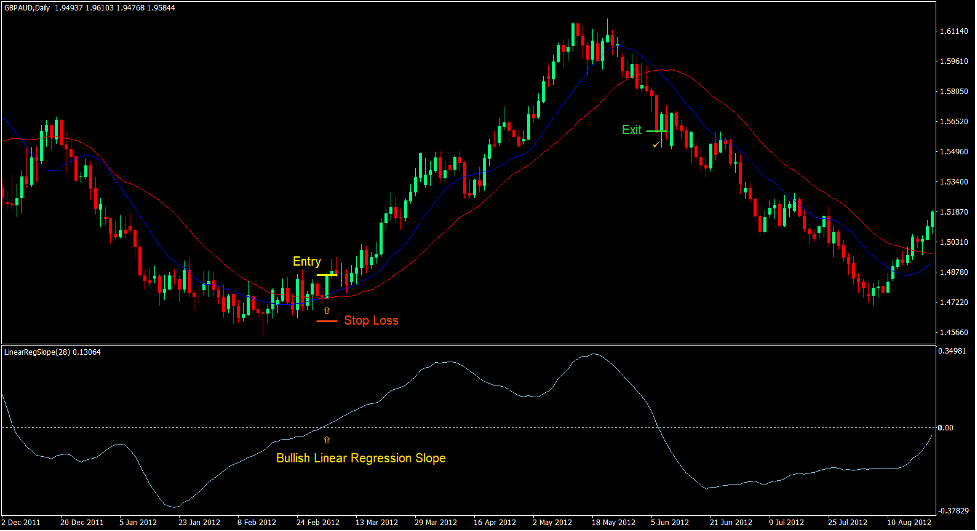The width and height of the screenshot is (977, 531).
Task: Click the up arrow on the indicator zero line
Action: point(326,440)
